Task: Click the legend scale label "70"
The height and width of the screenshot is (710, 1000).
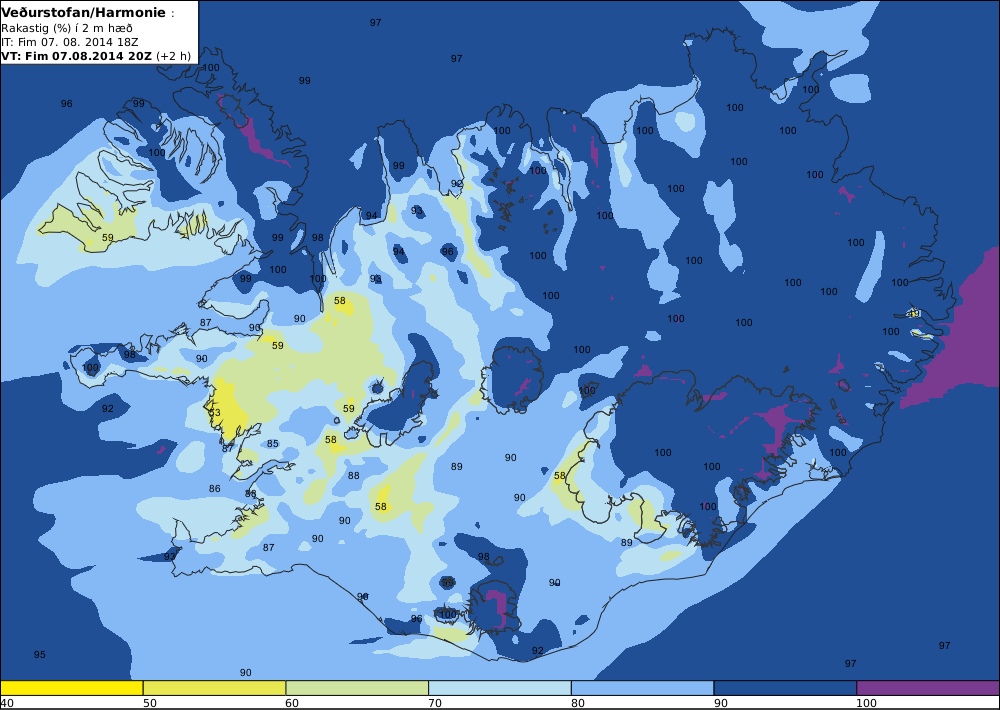Action: [x=435, y=703]
